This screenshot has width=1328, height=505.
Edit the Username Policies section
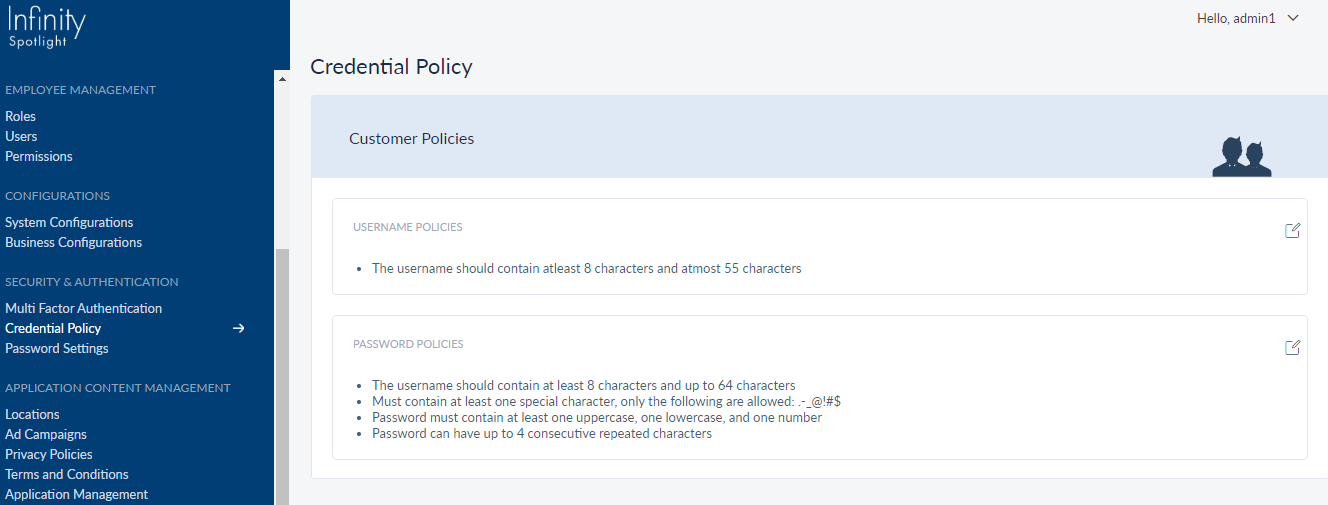point(1292,231)
